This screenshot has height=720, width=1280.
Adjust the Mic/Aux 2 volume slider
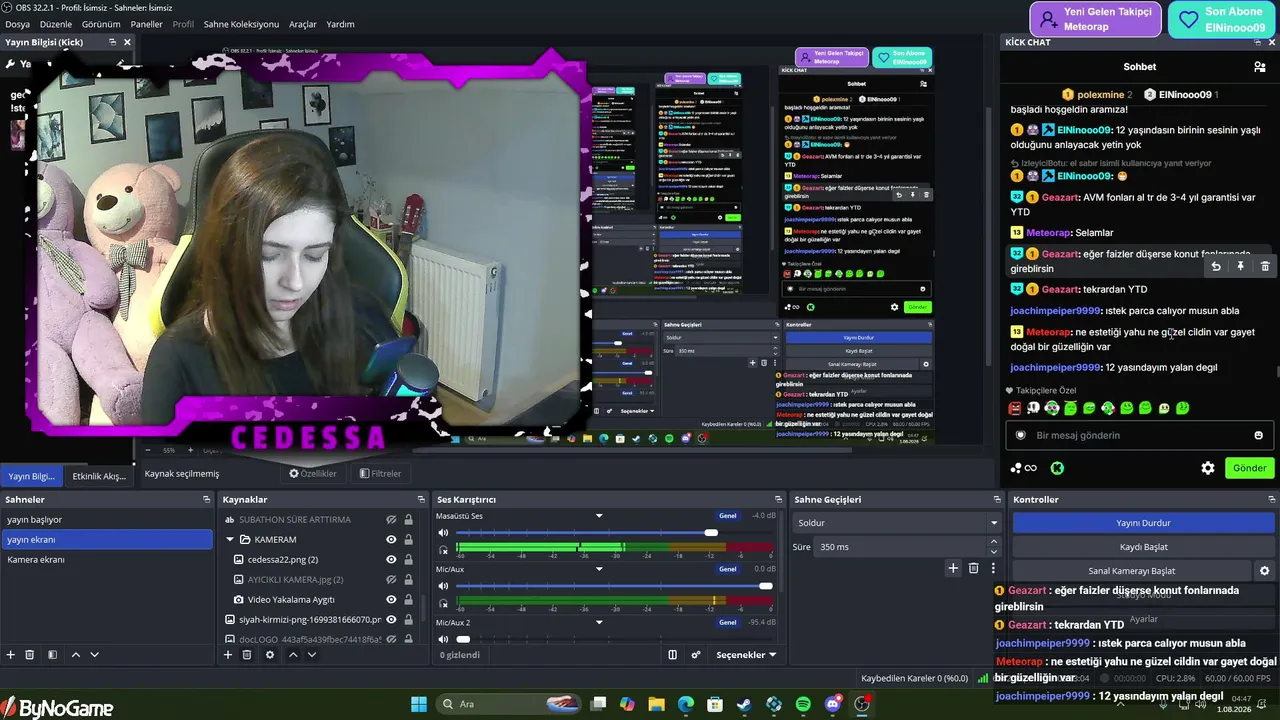click(463, 639)
